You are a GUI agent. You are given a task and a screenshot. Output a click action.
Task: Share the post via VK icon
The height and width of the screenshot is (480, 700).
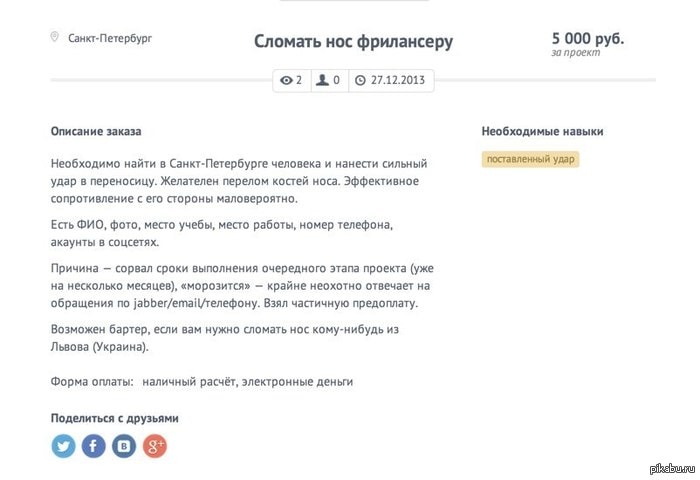(124, 446)
